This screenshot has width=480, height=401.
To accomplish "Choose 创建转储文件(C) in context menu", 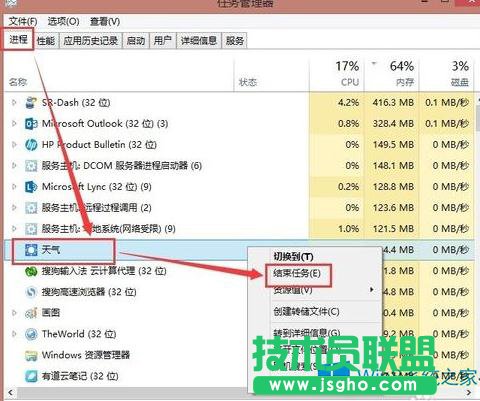I will tap(306, 312).
